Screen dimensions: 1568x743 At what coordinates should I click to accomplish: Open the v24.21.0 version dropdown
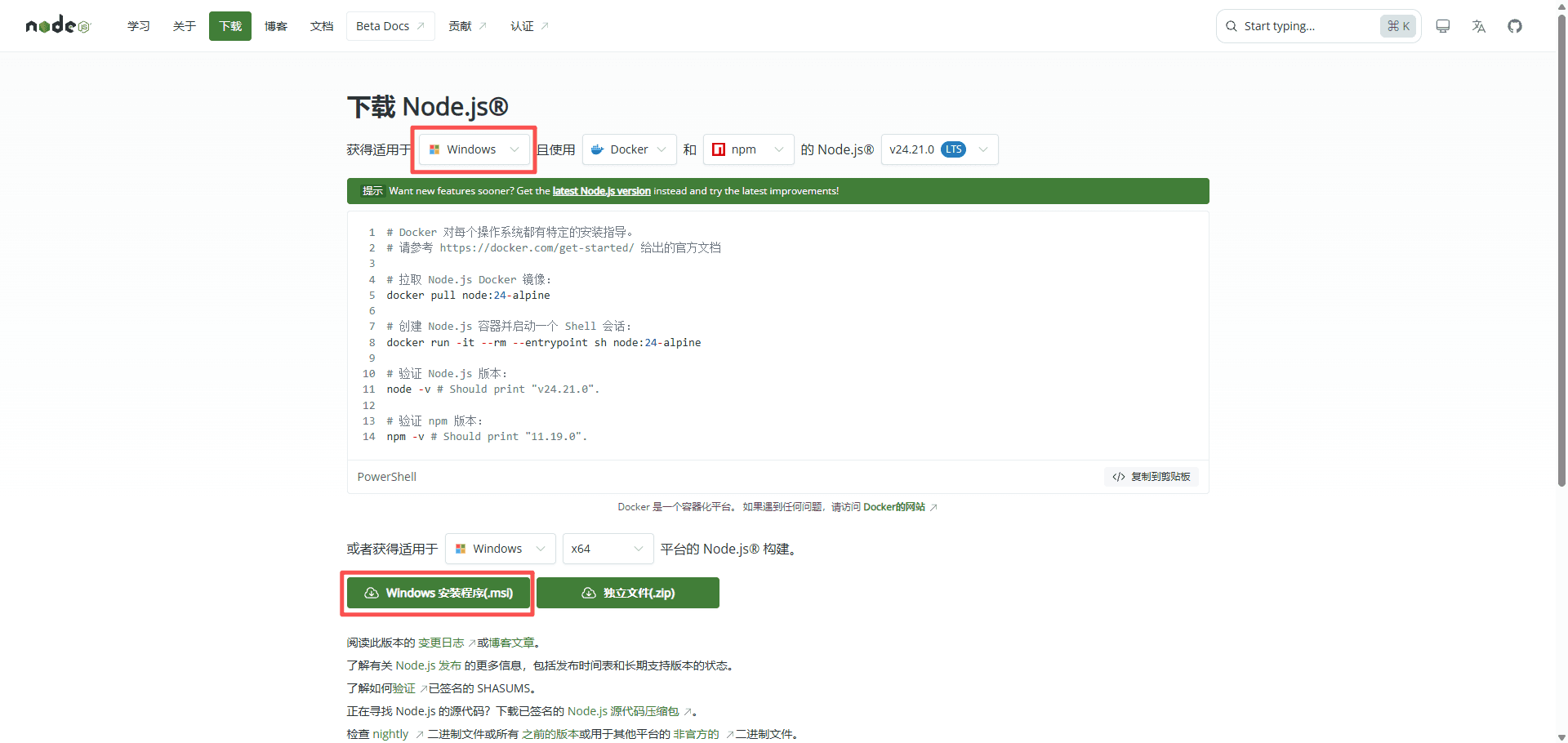coord(940,149)
